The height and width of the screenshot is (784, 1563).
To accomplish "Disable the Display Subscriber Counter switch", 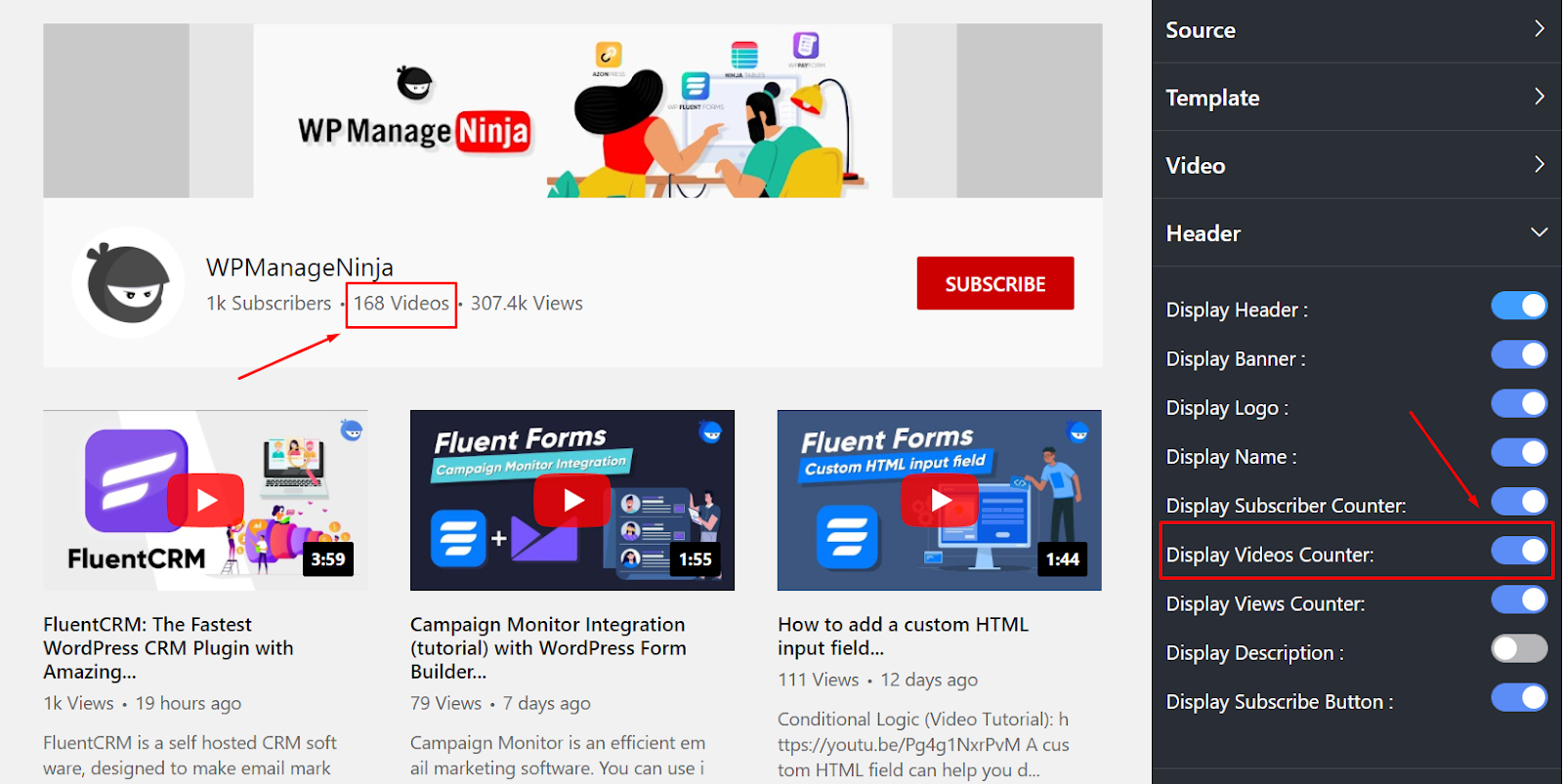I will [1519, 502].
